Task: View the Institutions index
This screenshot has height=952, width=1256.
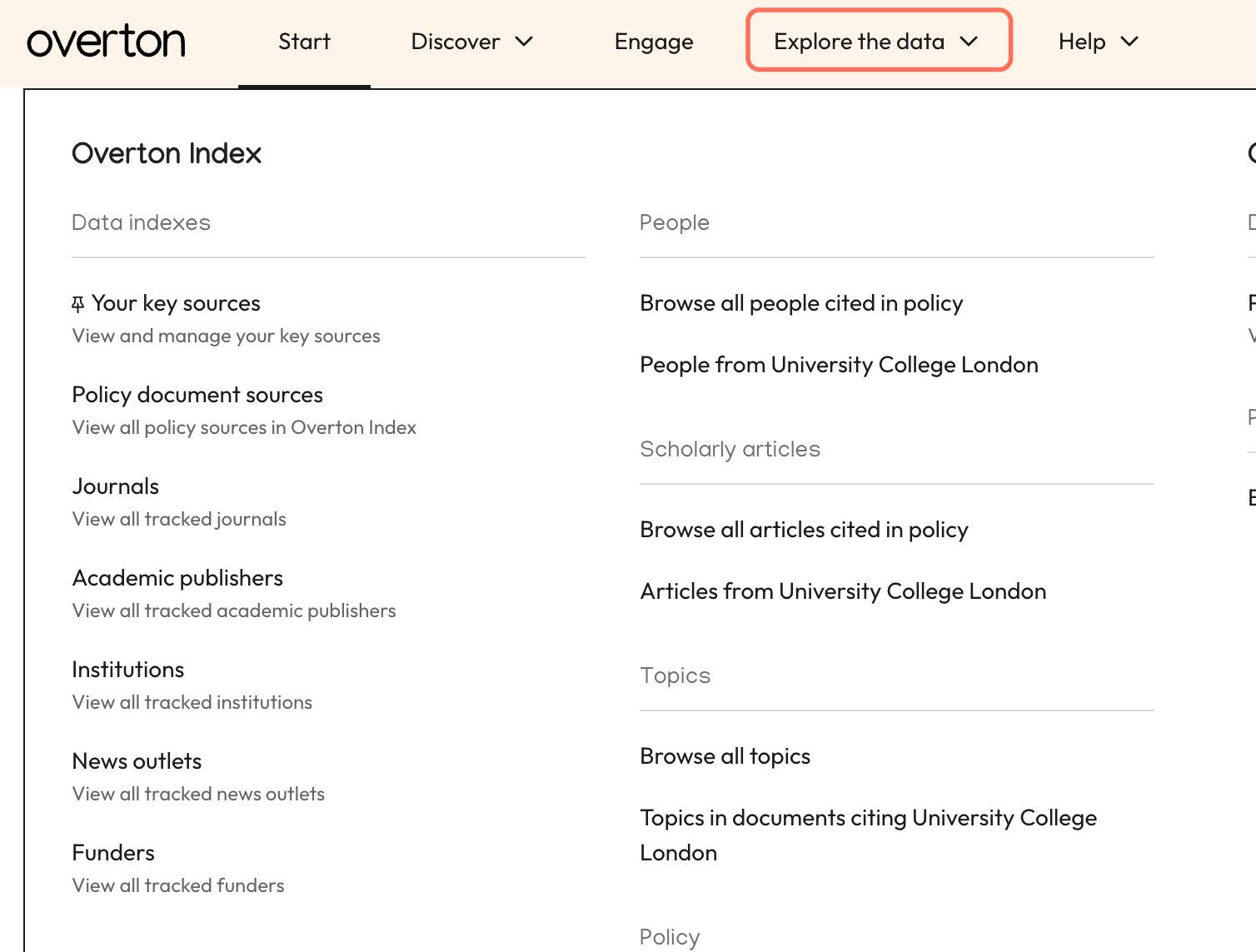Action: (128, 670)
